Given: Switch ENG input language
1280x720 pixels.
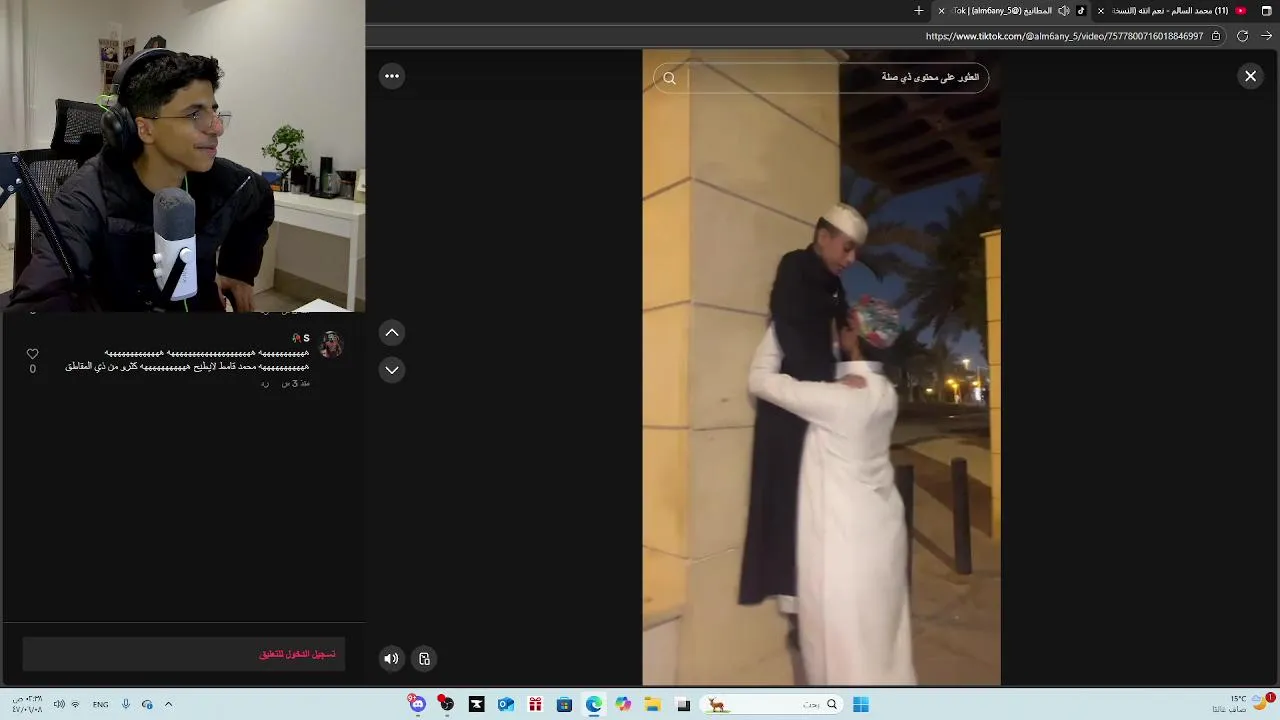Looking at the screenshot, I should (x=100, y=704).
